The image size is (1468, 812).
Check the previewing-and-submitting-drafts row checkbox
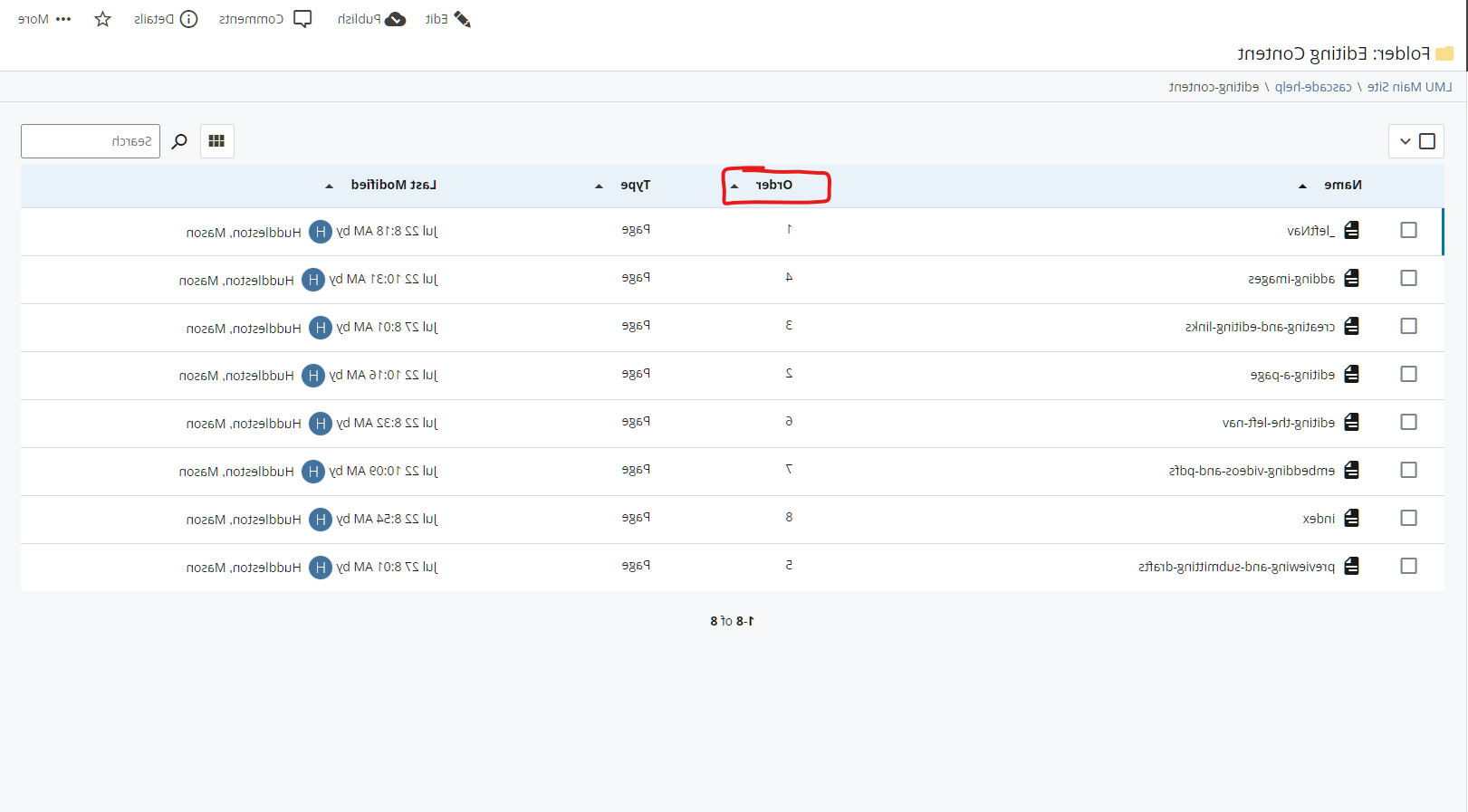1408,566
